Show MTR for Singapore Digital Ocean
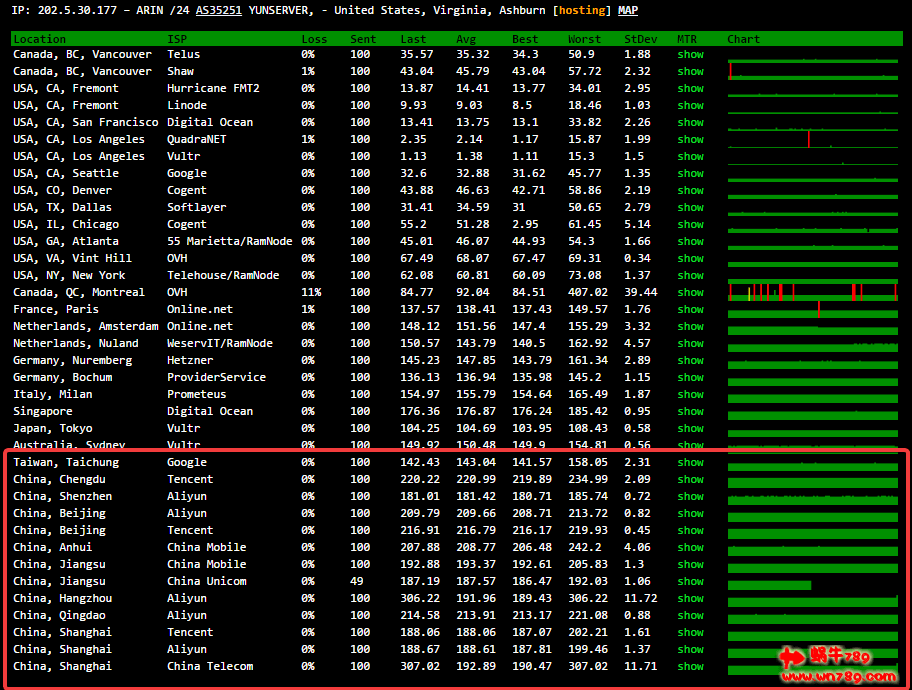Viewport: 912px width, 690px height. pos(690,412)
